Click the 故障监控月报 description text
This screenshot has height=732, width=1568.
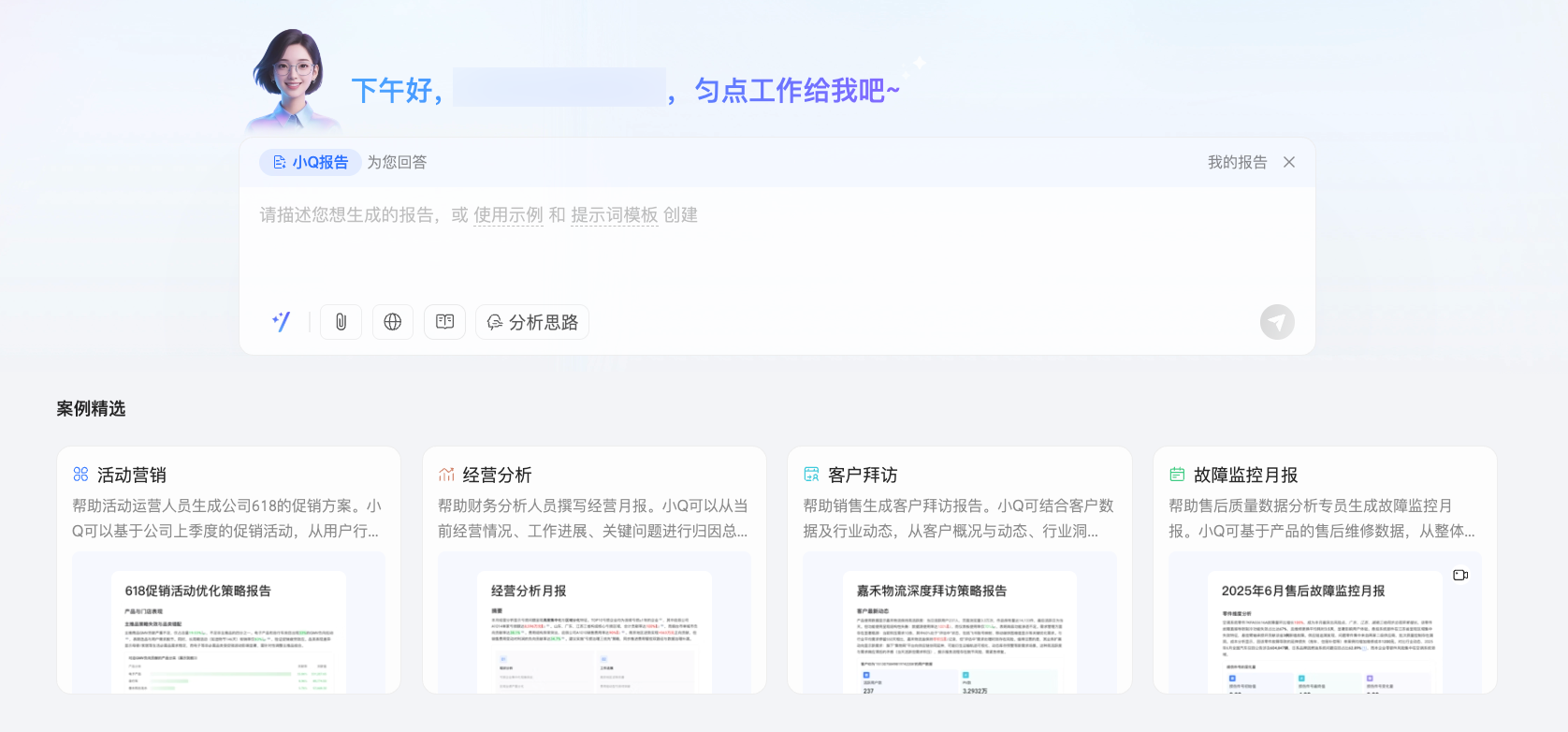pos(1322,519)
